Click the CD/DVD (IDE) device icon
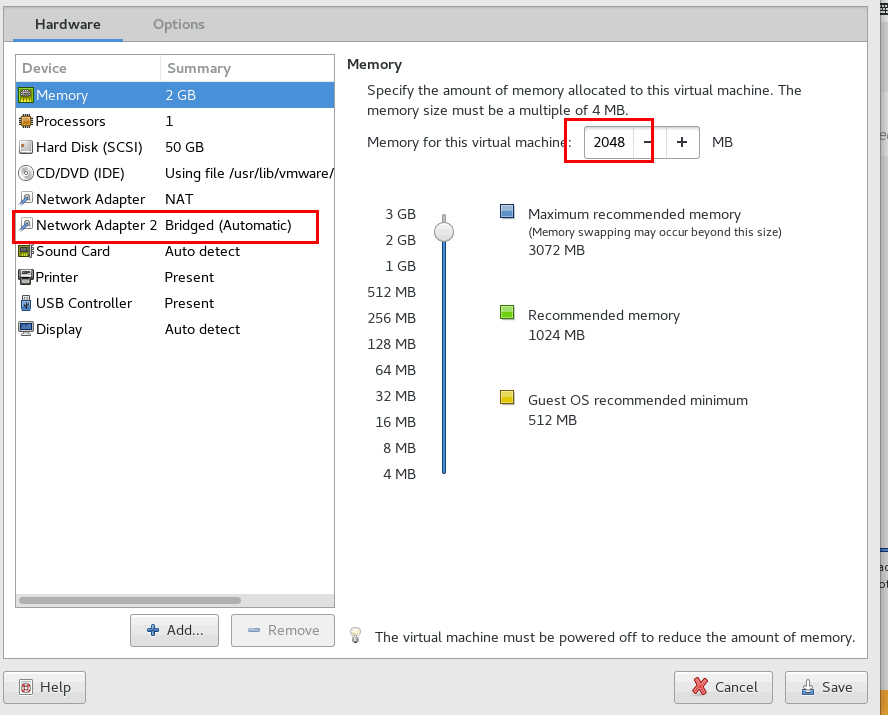Screen dimensions: 888x715 pyautogui.click(x=25, y=173)
